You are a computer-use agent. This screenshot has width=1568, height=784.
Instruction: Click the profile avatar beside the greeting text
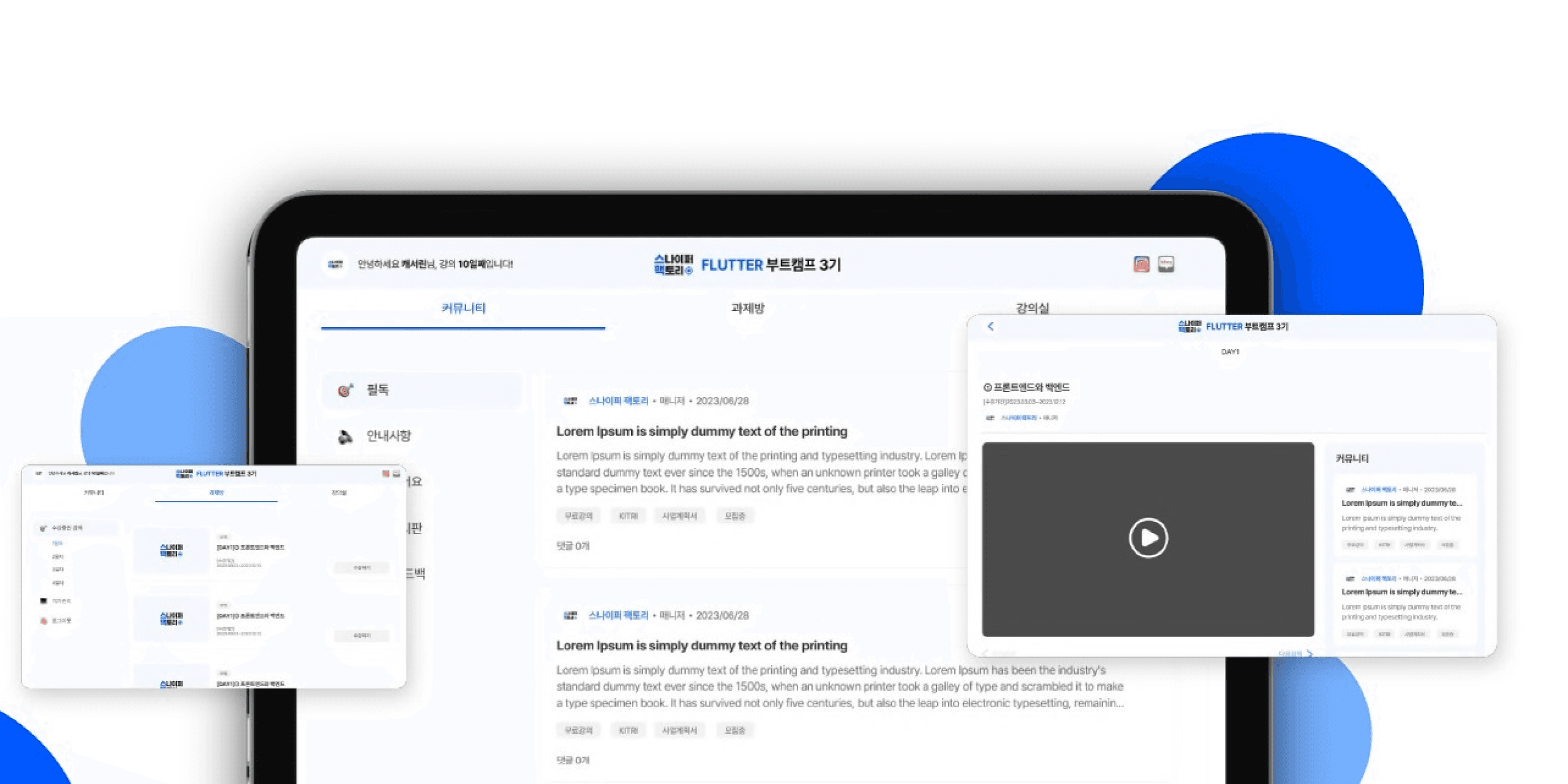click(335, 265)
